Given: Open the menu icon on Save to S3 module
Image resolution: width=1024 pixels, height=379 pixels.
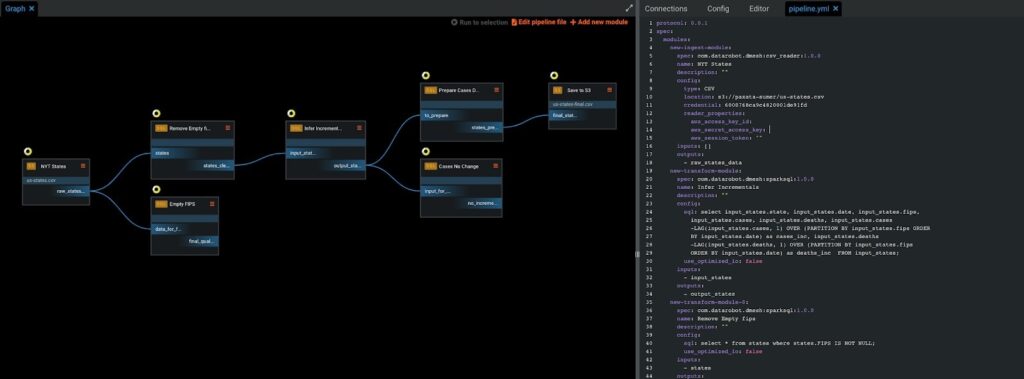Looking at the screenshot, I should (609, 90).
